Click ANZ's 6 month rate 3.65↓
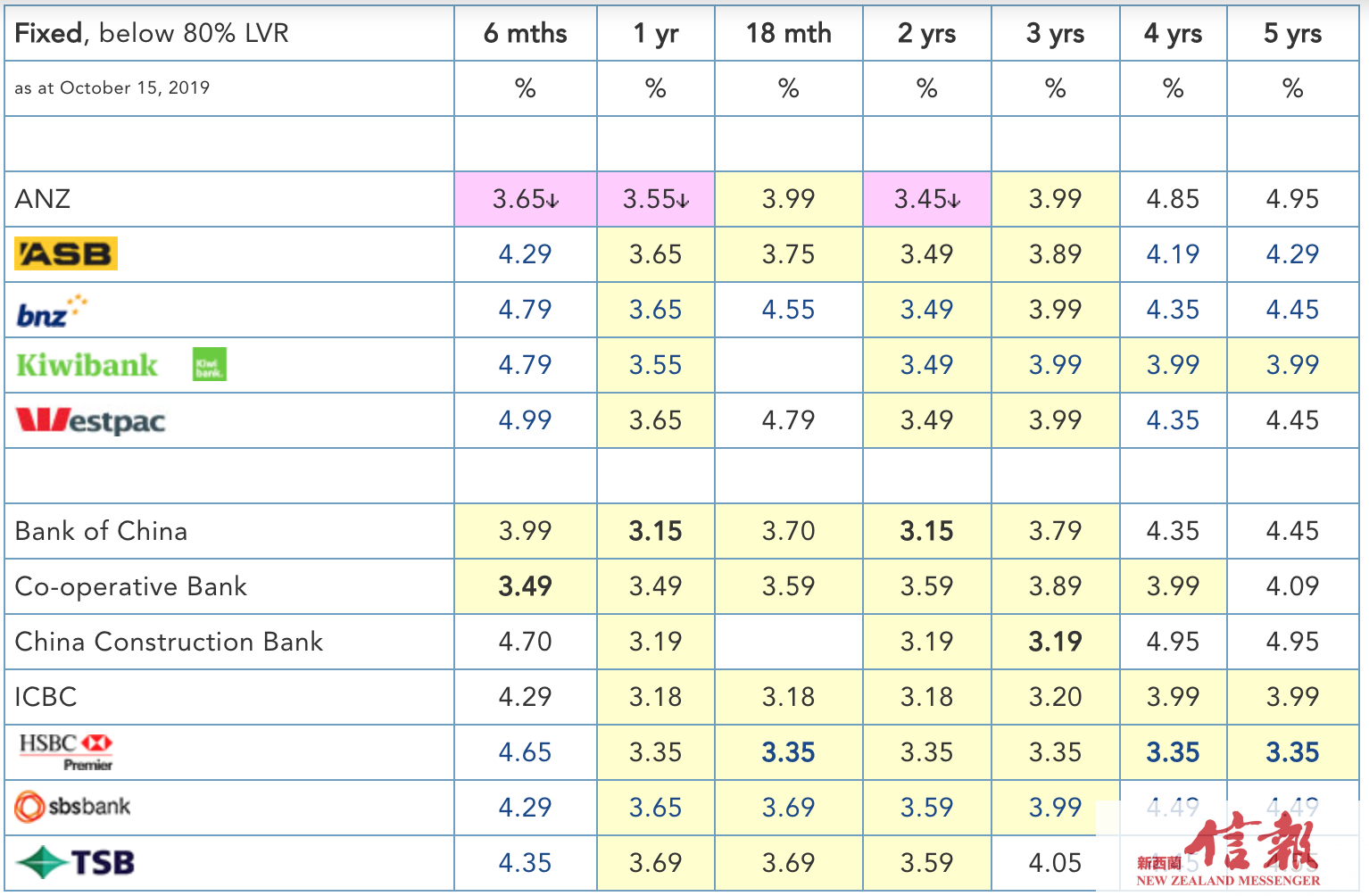The image size is (1369, 896). pyautogui.click(x=527, y=199)
